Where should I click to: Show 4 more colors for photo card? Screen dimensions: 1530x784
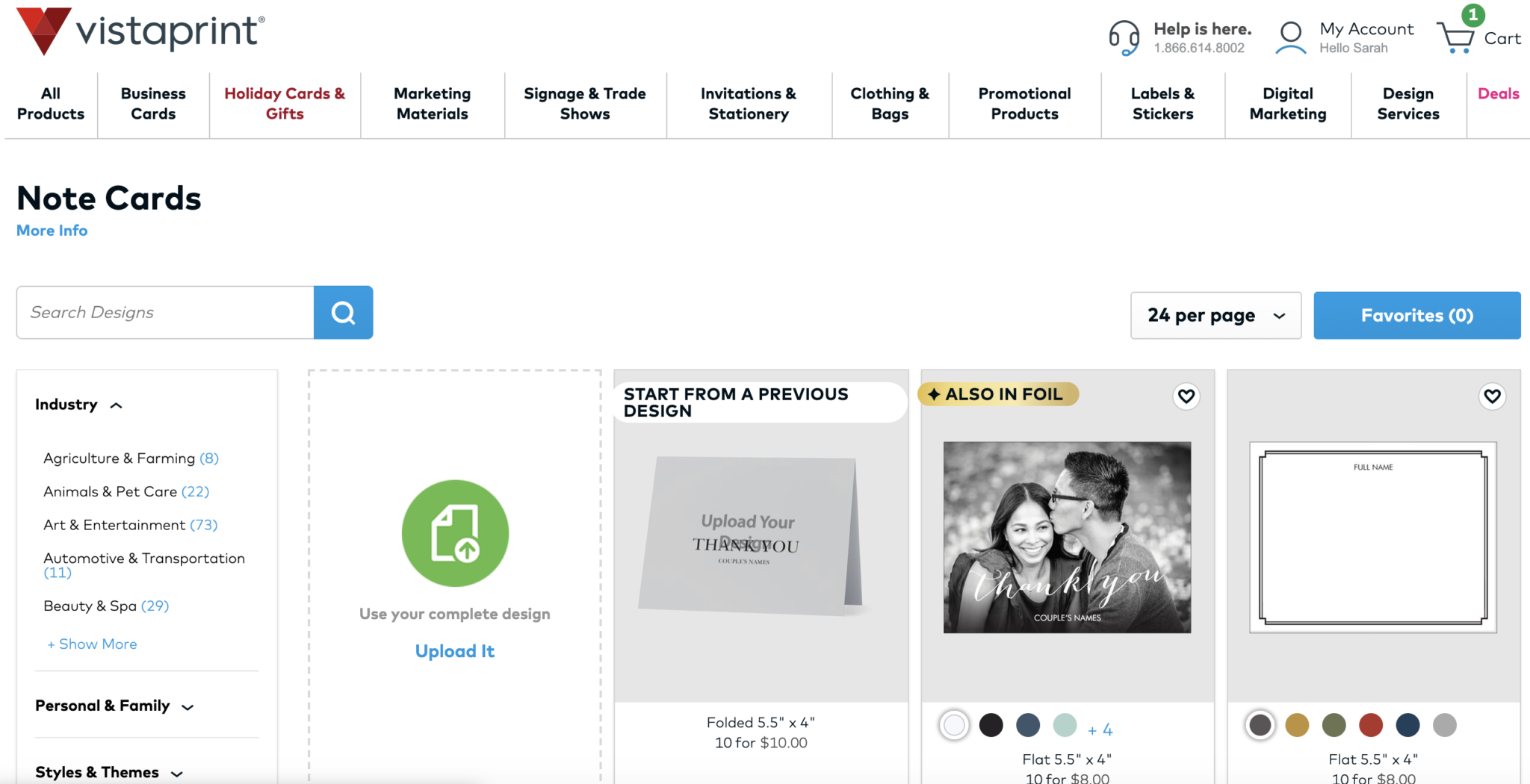coord(1100,729)
